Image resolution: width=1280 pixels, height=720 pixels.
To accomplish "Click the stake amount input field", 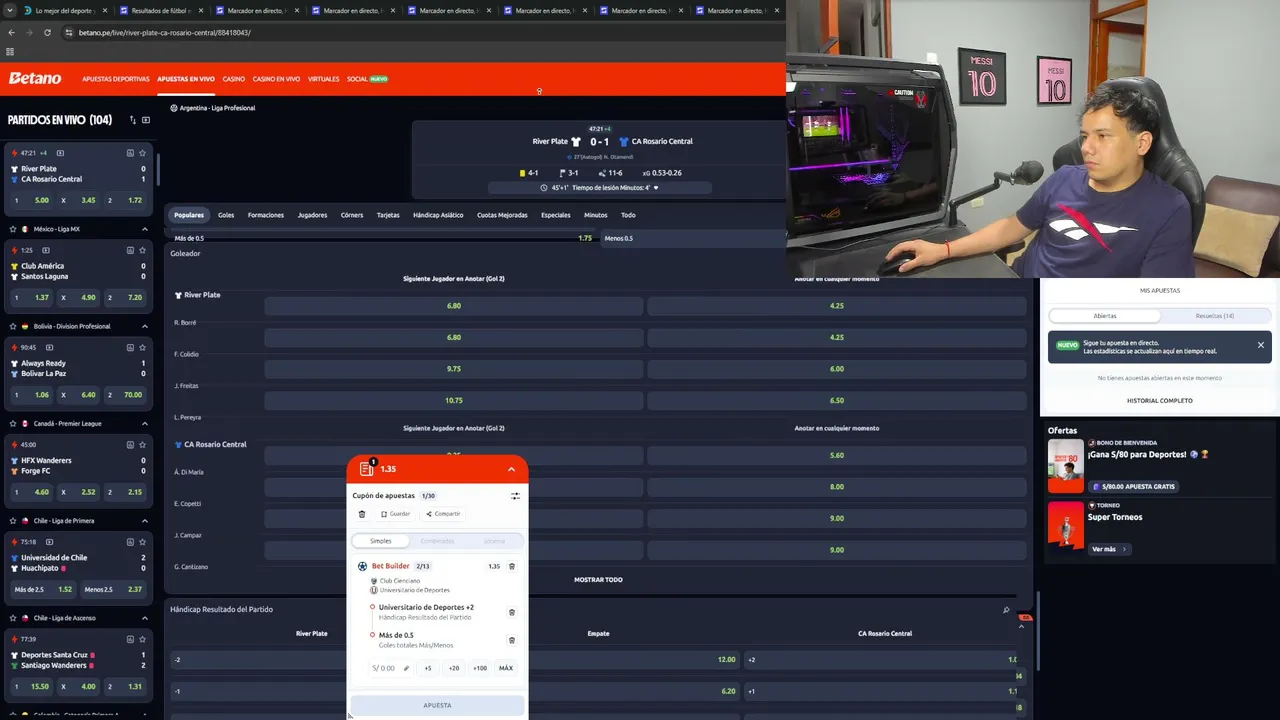I will pyautogui.click(x=390, y=668).
